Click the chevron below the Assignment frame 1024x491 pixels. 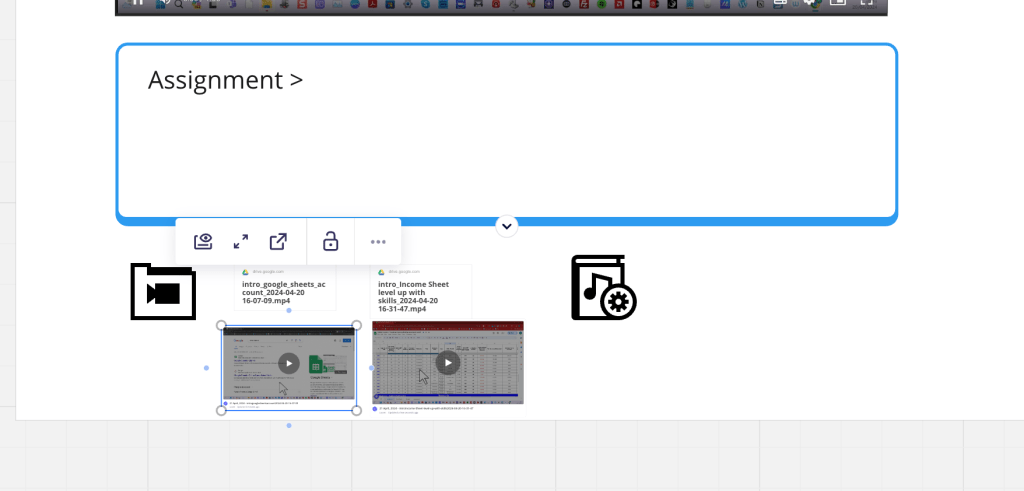507,226
